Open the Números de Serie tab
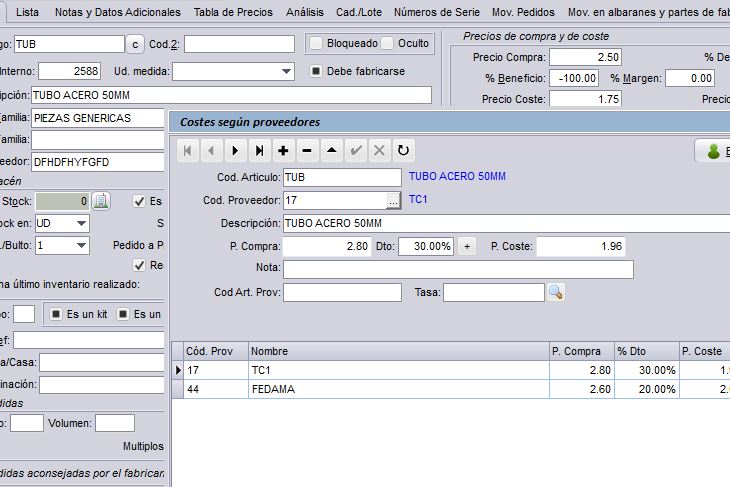Viewport: 730px width, 487px height. (437, 12)
